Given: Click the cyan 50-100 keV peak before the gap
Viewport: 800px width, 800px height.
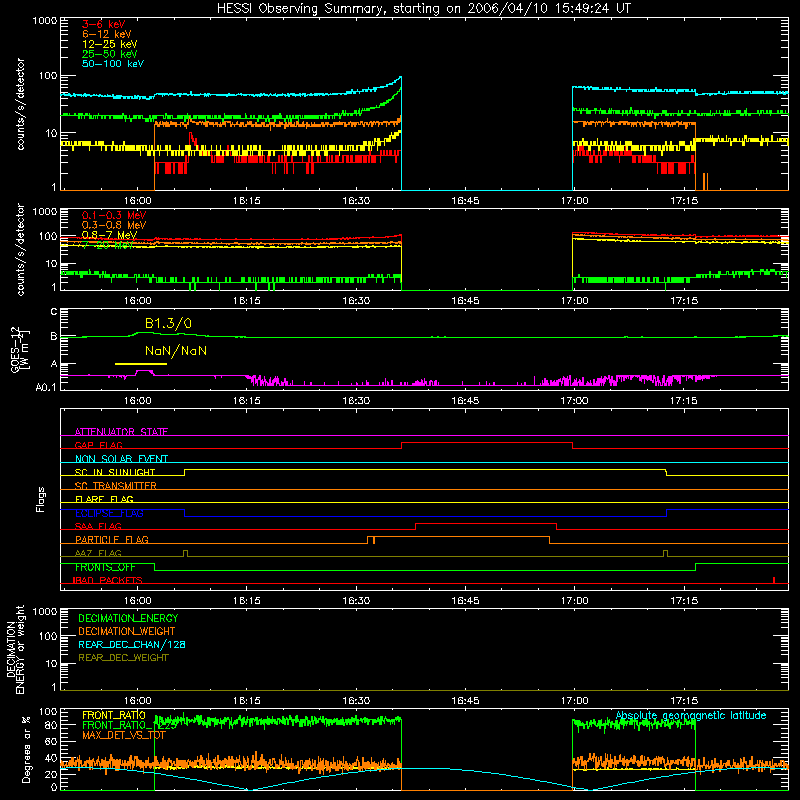Looking at the screenshot, I should pyautogui.click(x=401, y=78).
